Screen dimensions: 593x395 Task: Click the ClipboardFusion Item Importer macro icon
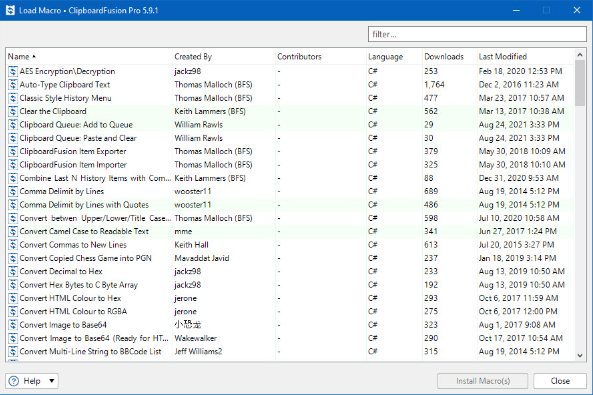13,165
